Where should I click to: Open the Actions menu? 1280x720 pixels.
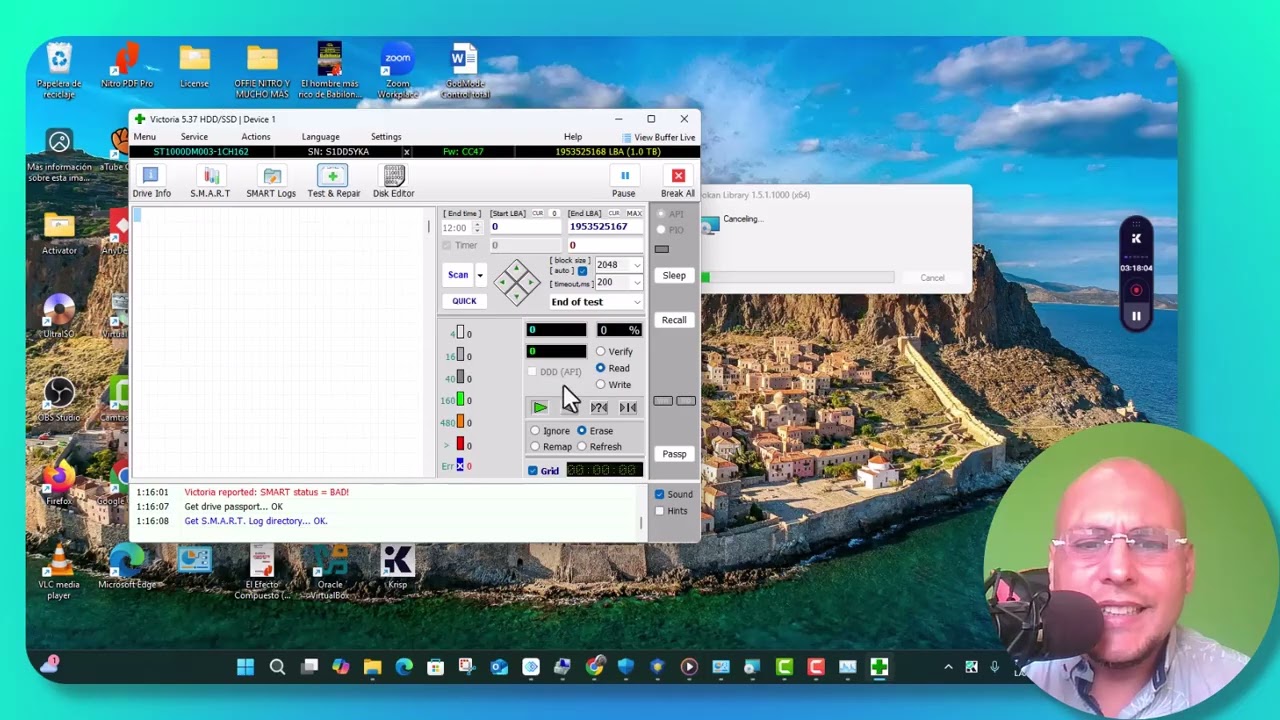[255, 137]
